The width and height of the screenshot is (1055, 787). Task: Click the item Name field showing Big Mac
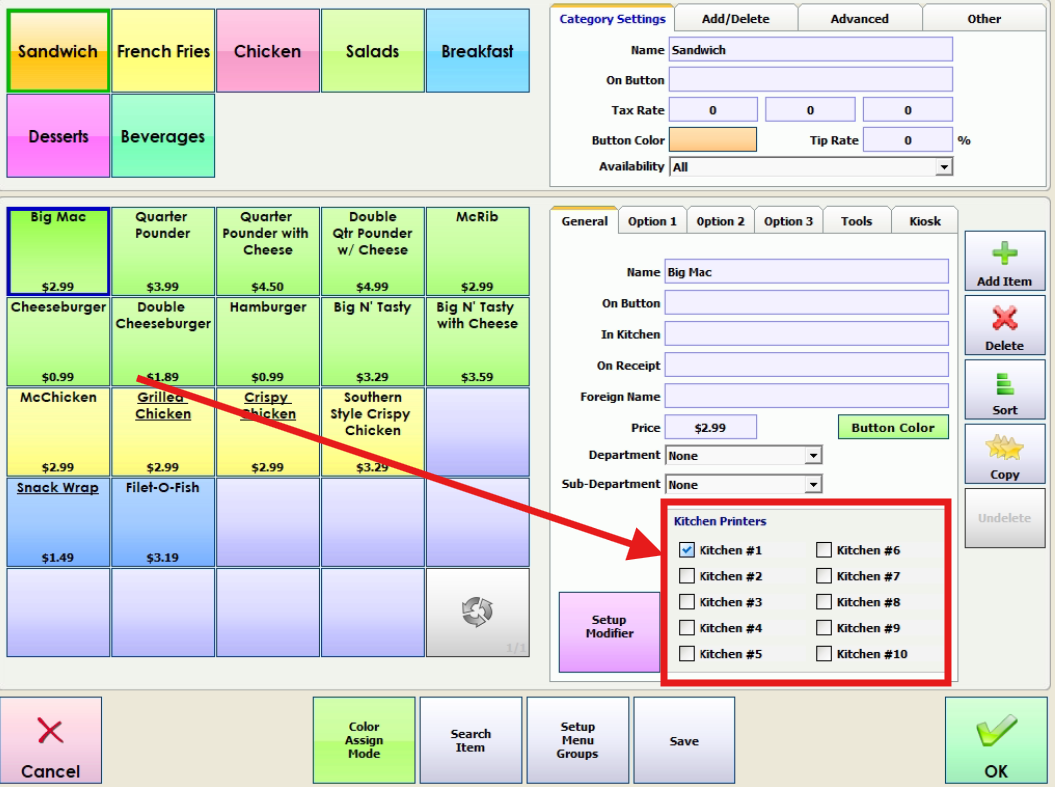[x=807, y=272]
